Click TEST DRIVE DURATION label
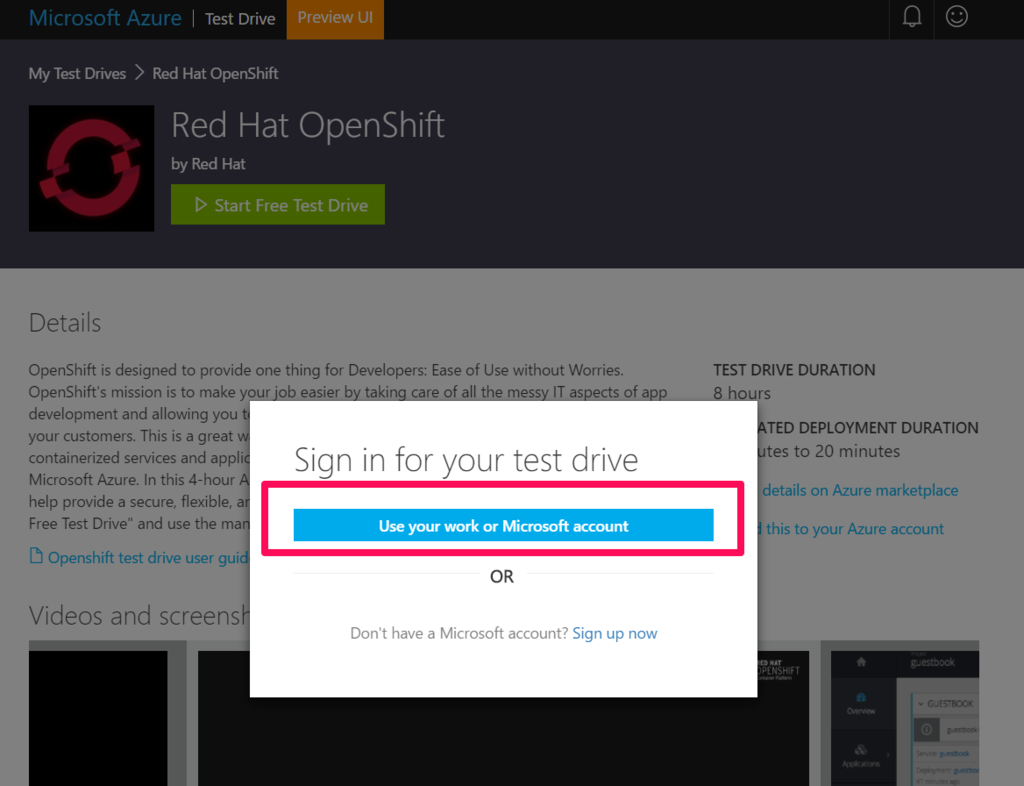This screenshot has width=1024, height=786. 794,370
